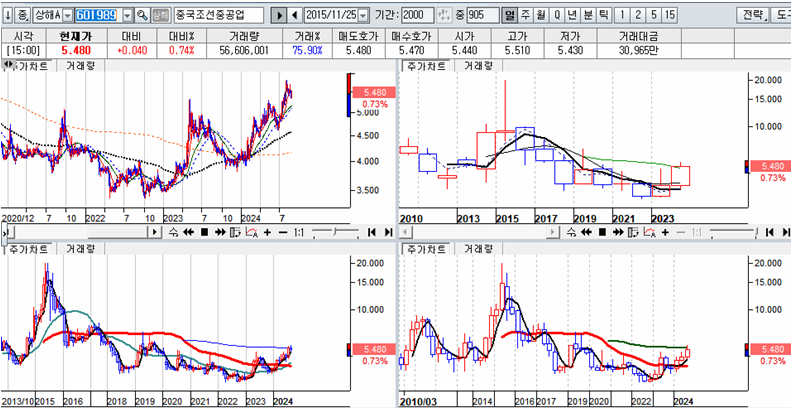The width and height of the screenshot is (791, 411).
Task: Rewind the 2010 yearly chart with double-left arrows
Action: point(586,232)
